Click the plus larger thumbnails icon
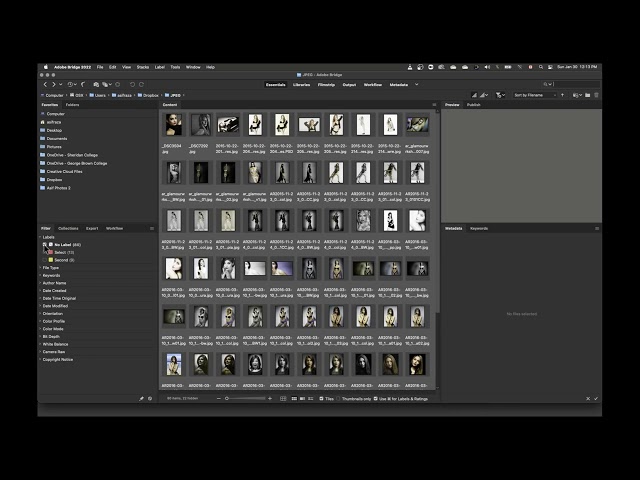Viewport: 640px width, 480px height. (270, 398)
